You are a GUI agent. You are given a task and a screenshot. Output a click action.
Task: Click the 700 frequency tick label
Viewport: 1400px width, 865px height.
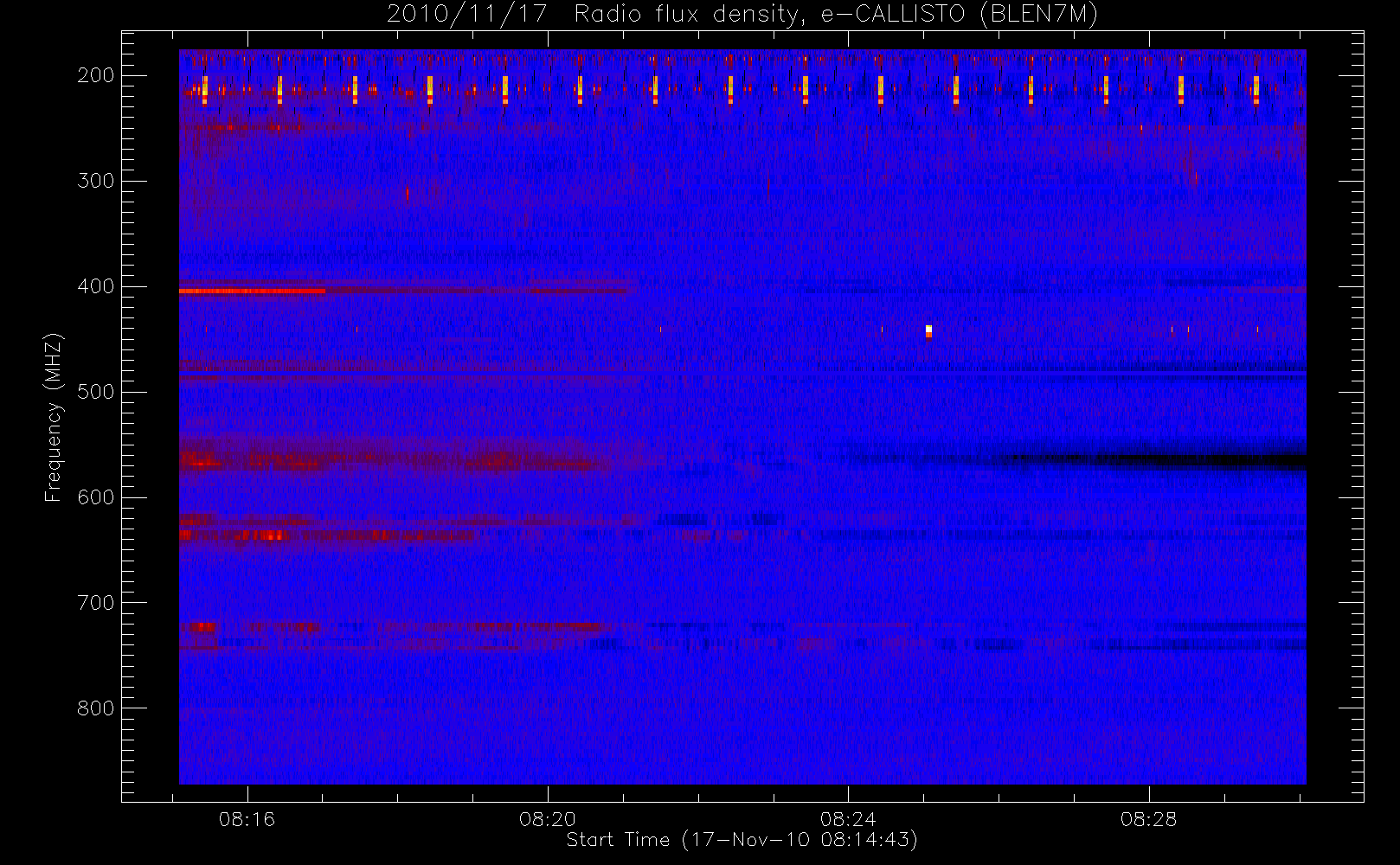pyautogui.click(x=96, y=603)
